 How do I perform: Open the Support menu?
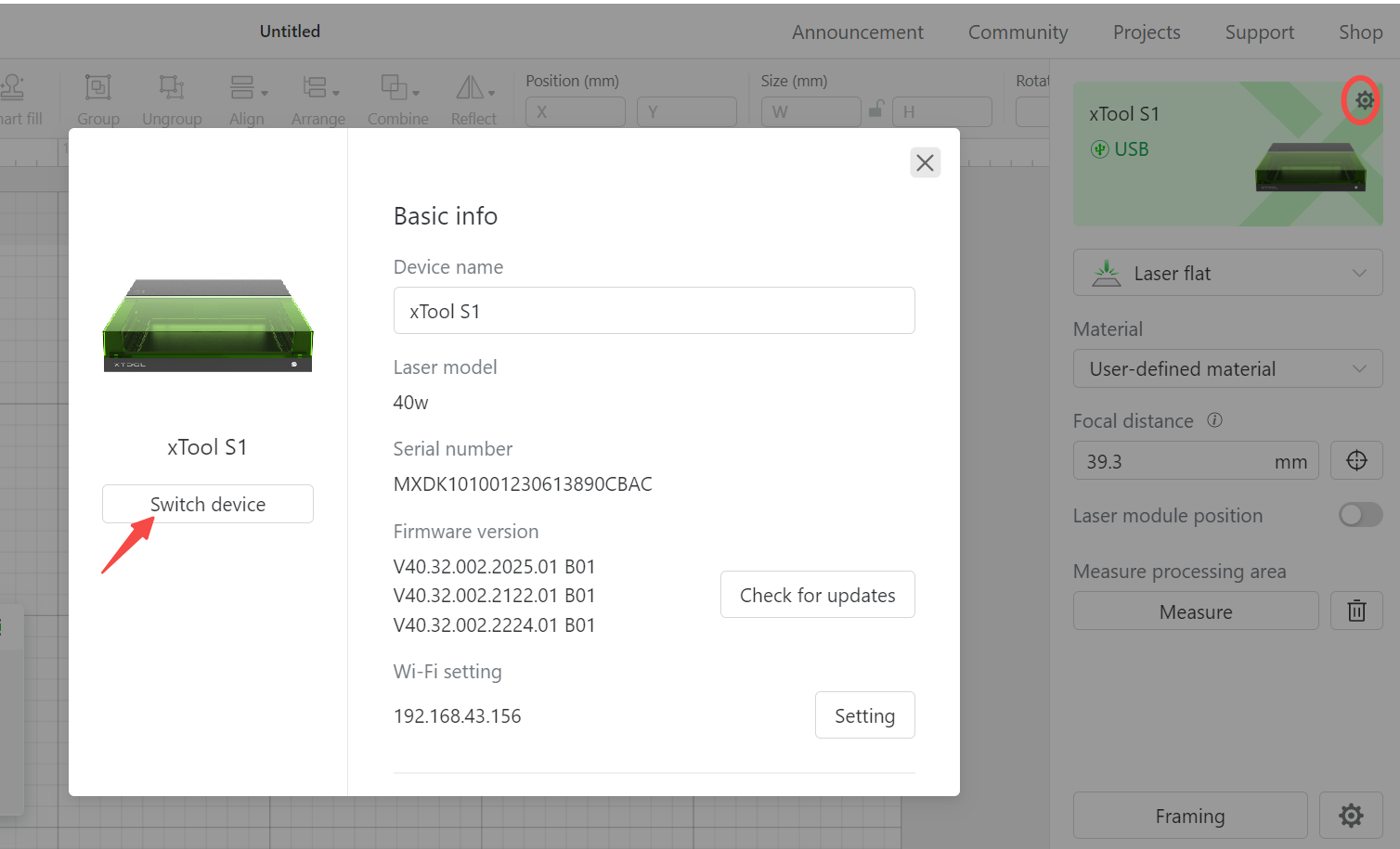[1259, 32]
